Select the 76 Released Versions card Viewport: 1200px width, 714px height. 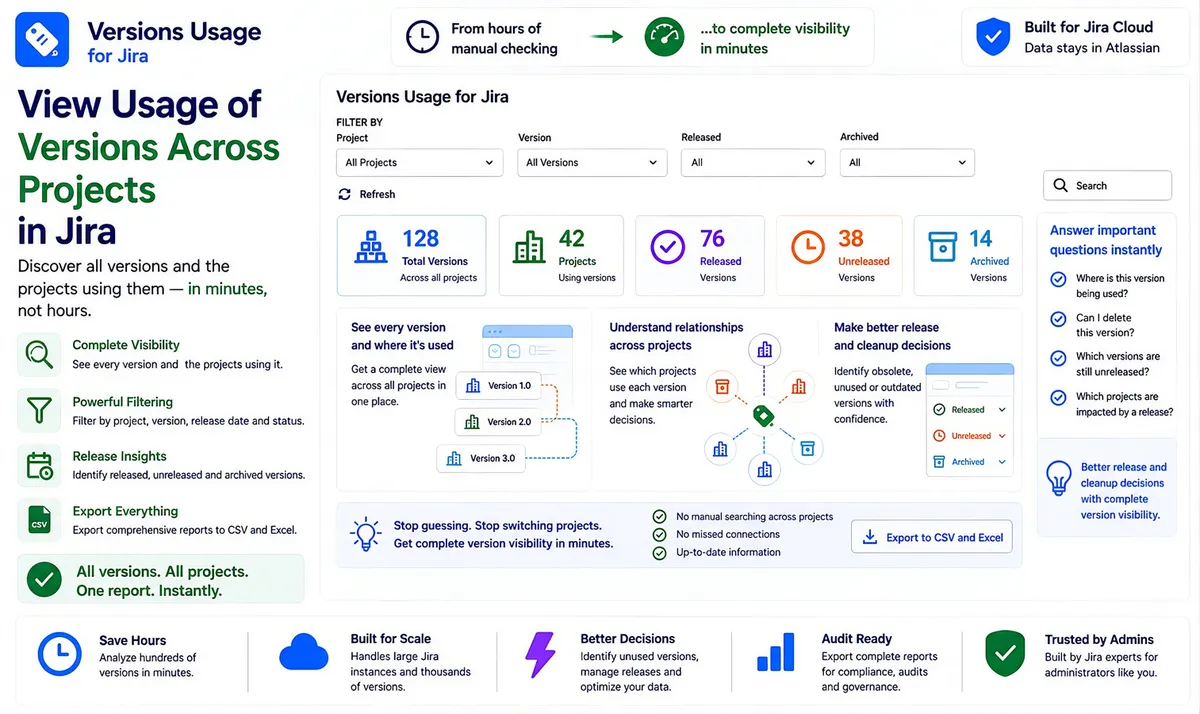click(x=700, y=256)
